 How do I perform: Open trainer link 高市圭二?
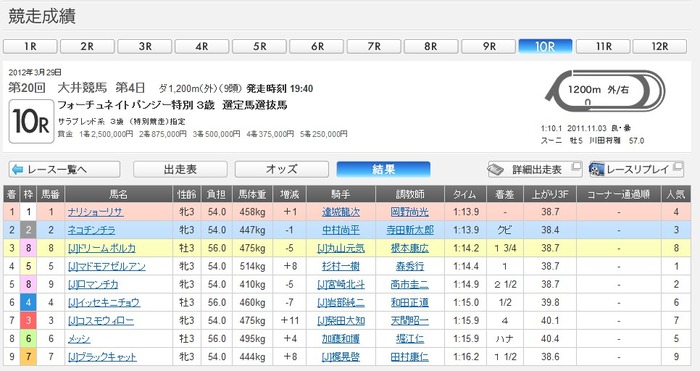click(409, 284)
